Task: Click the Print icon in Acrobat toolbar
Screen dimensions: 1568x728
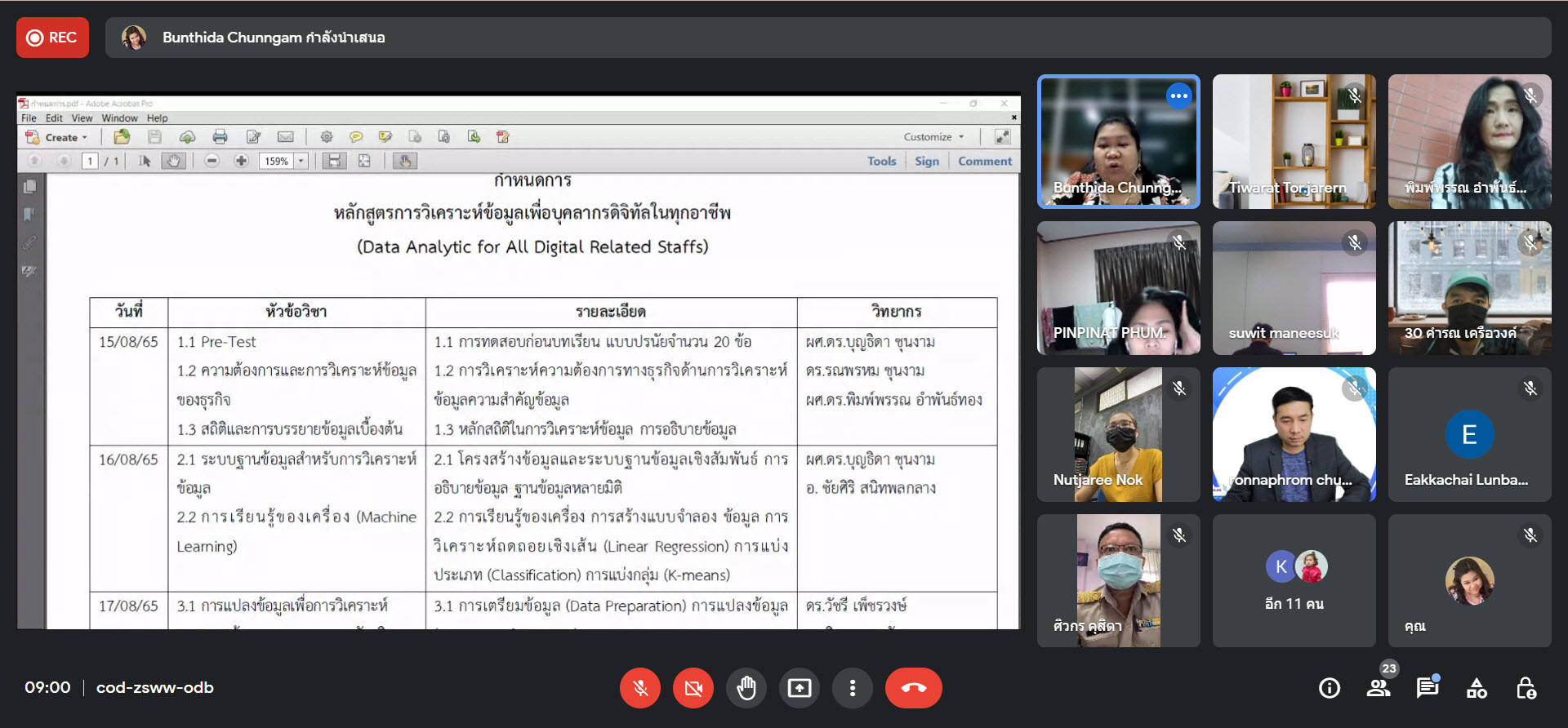Action: (220, 137)
